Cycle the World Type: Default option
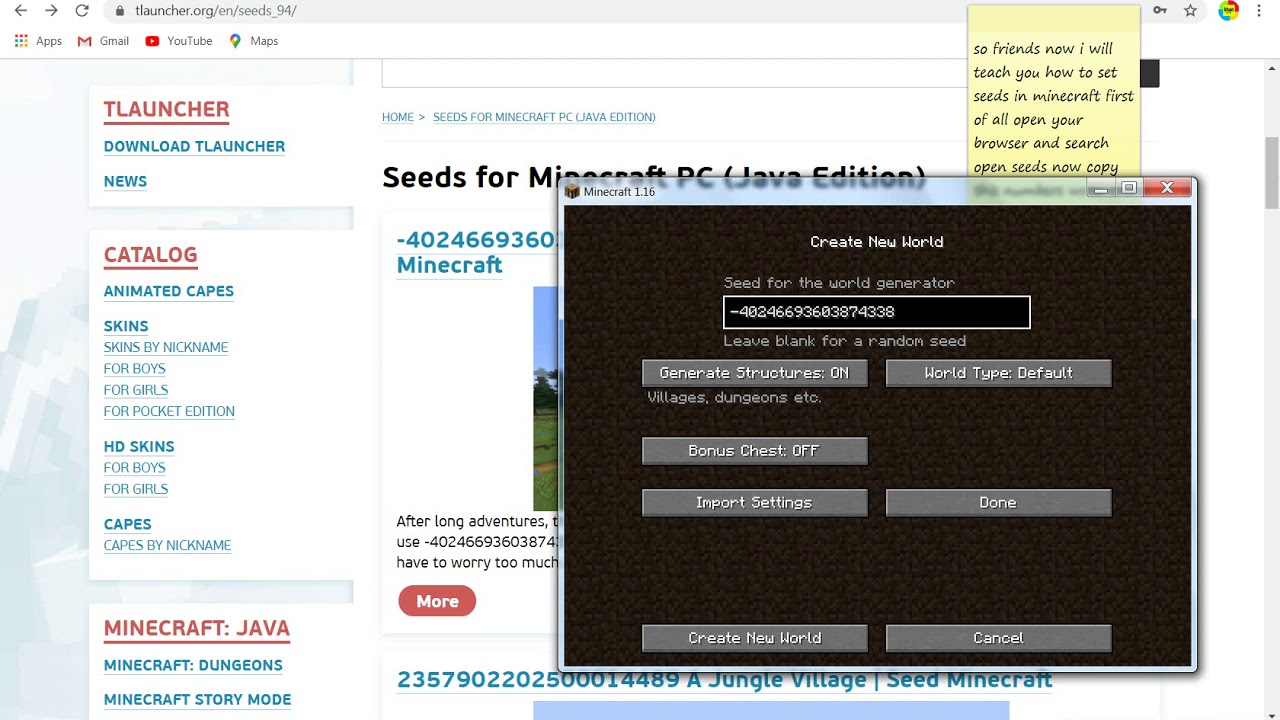 pyautogui.click(x=998, y=373)
